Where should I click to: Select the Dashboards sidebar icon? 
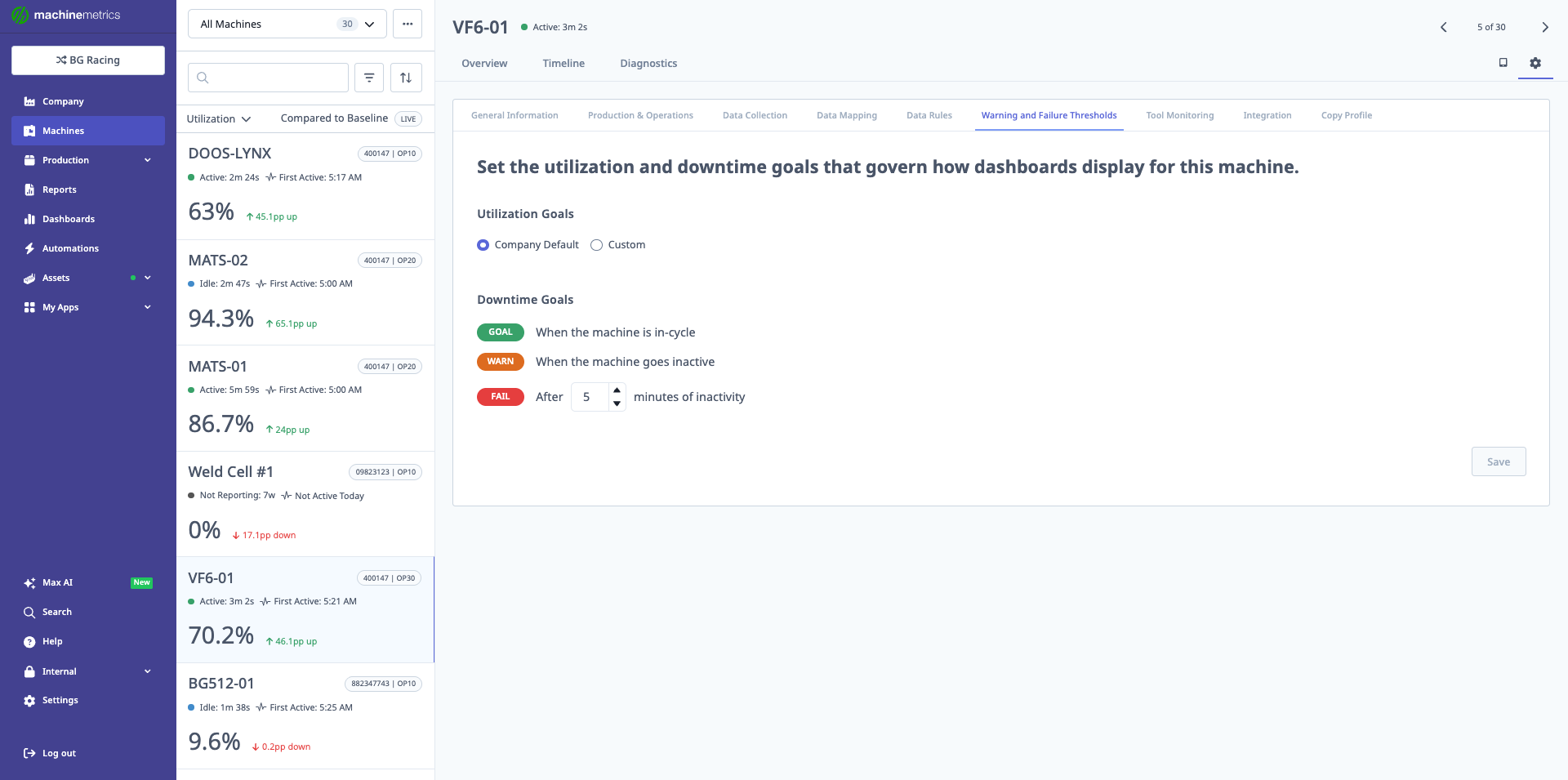click(29, 219)
